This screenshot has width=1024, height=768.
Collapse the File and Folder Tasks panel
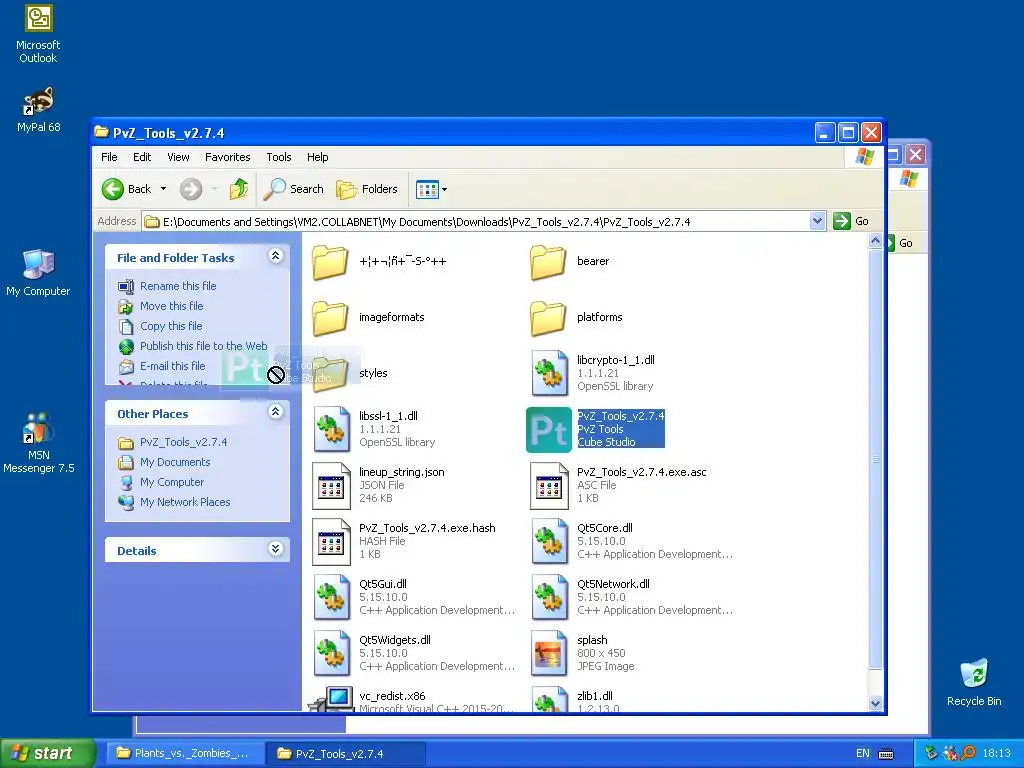pos(276,256)
